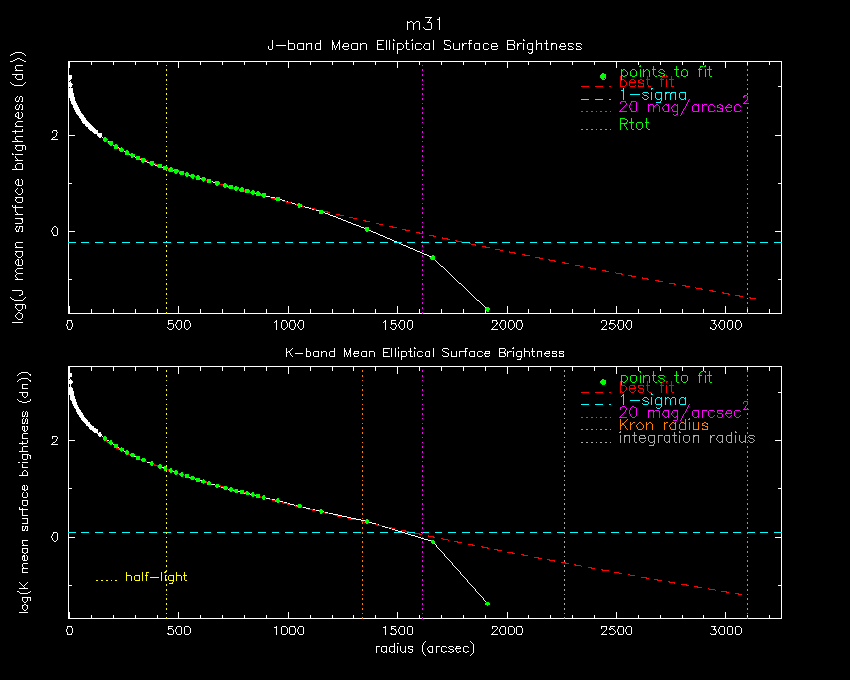Click the green dot marker in J-band legend
850x680 pixels.
point(602,76)
